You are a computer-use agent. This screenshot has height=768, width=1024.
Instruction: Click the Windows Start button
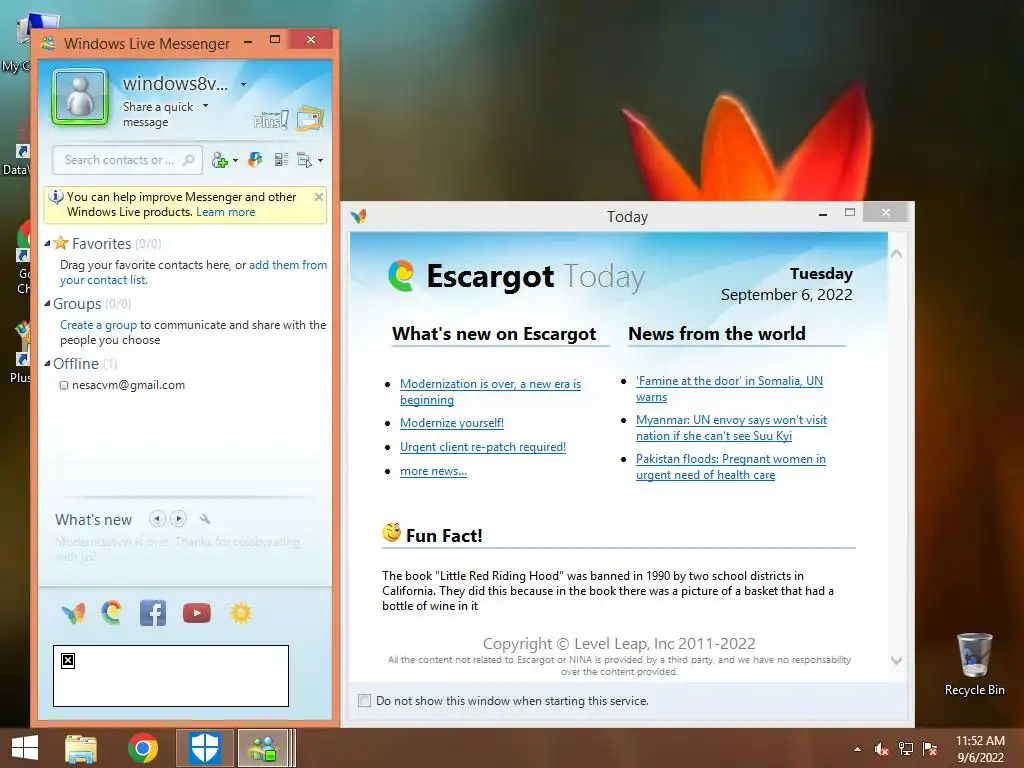(25, 748)
